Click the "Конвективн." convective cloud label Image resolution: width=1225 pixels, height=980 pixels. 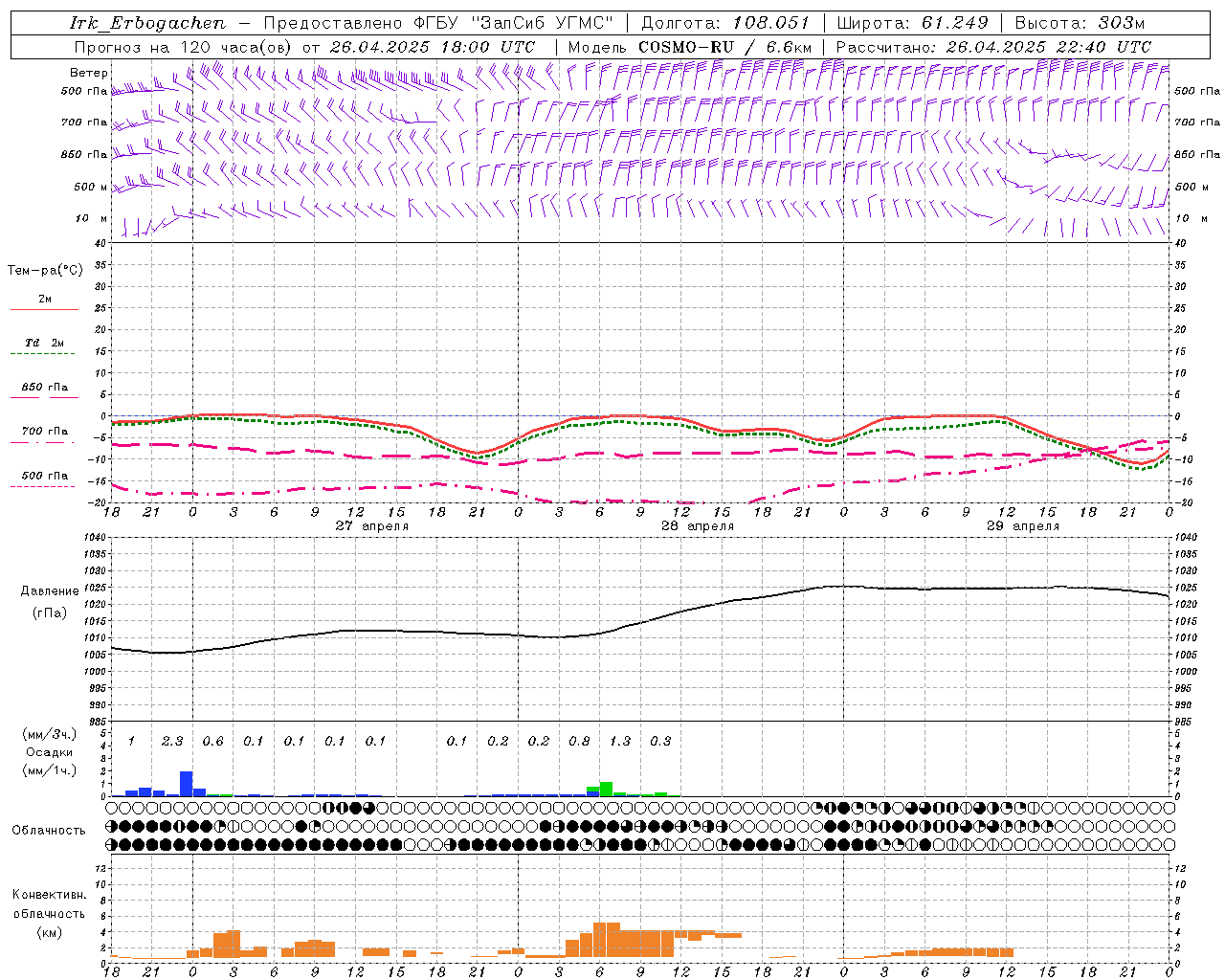[49, 895]
